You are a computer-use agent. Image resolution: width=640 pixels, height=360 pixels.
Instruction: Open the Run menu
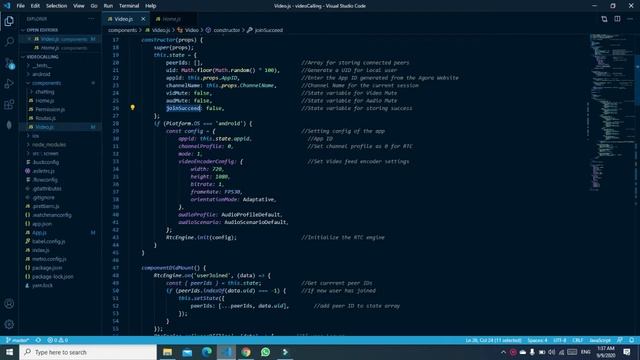pos(108,6)
